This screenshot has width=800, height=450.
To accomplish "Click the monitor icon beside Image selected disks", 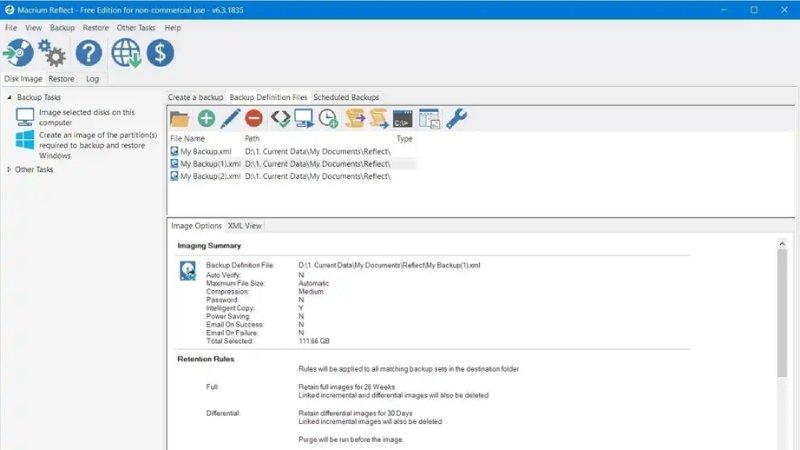I will coord(24,117).
